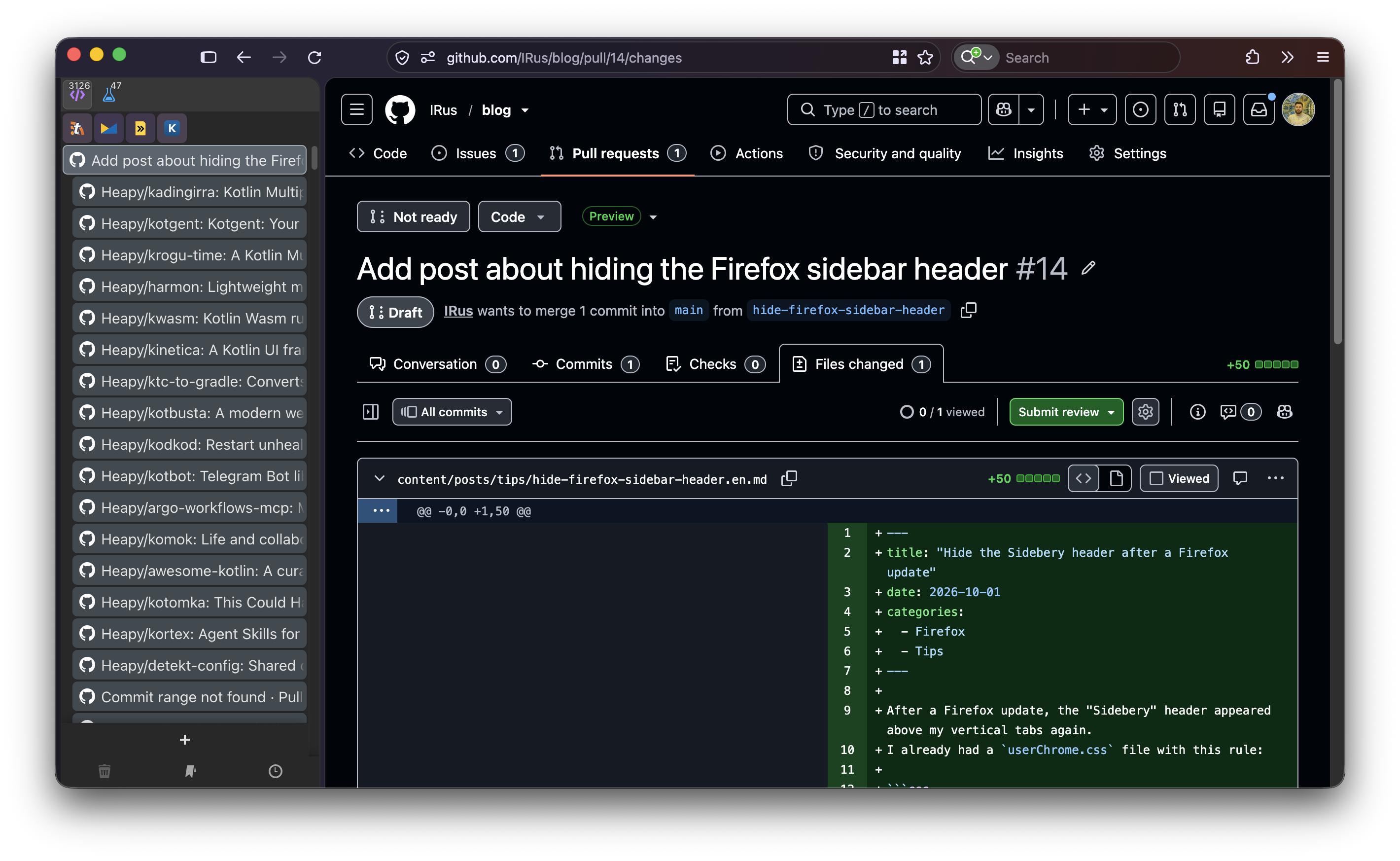
Task: Click the Firefox address bar URL
Action: [x=564, y=58]
